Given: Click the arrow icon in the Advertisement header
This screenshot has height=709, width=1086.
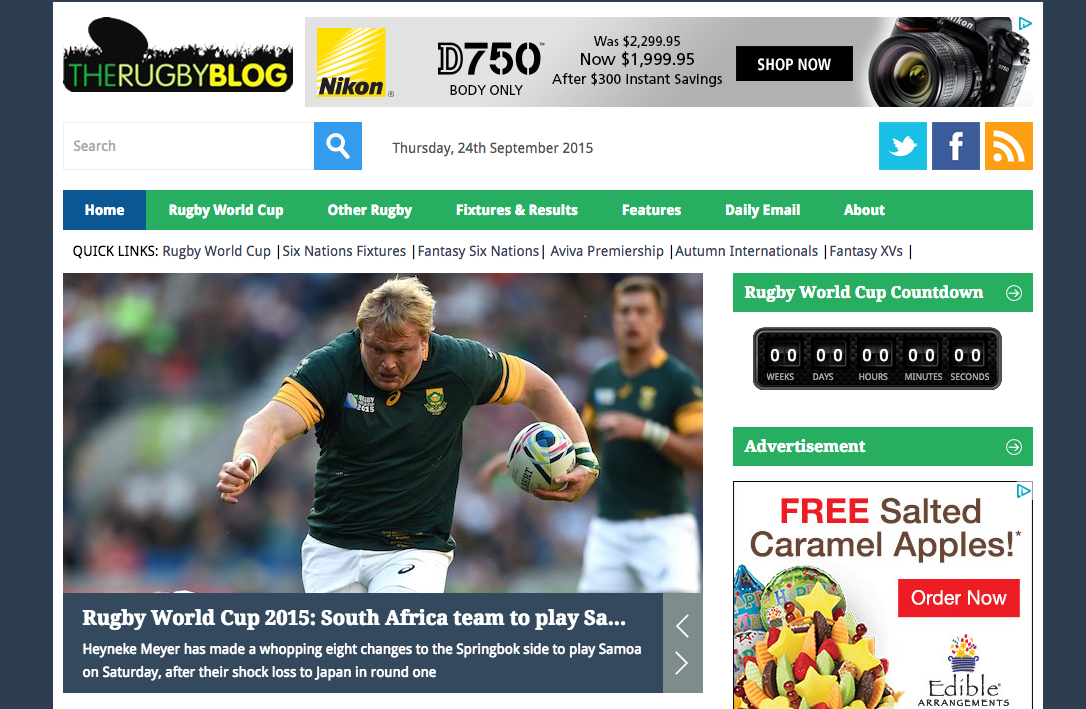Looking at the screenshot, I should pyautogui.click(x=1014, y=447).
